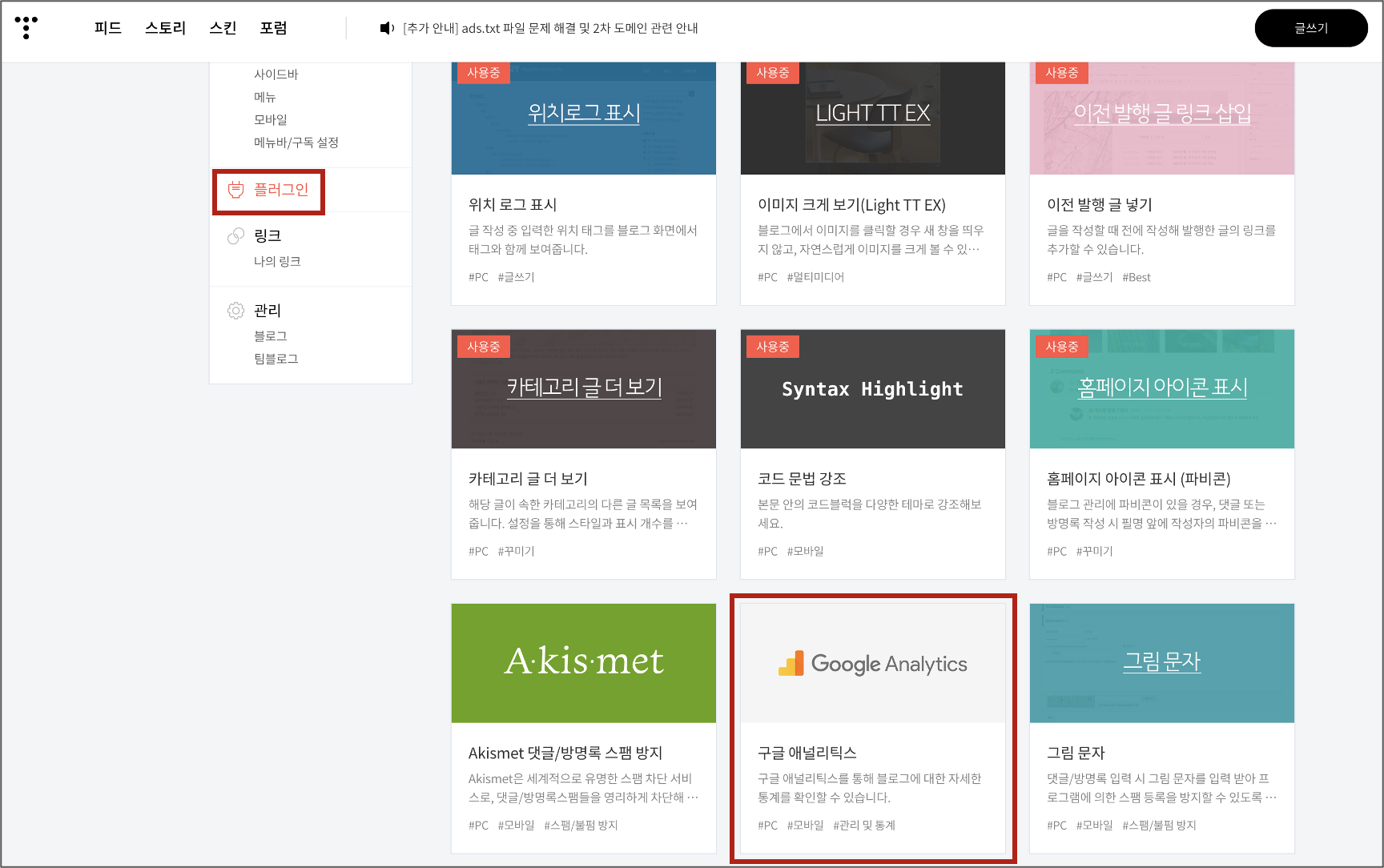1384x868 pixels.
Task: Click the 링크 chain icon
Action: tap(235, 235)
